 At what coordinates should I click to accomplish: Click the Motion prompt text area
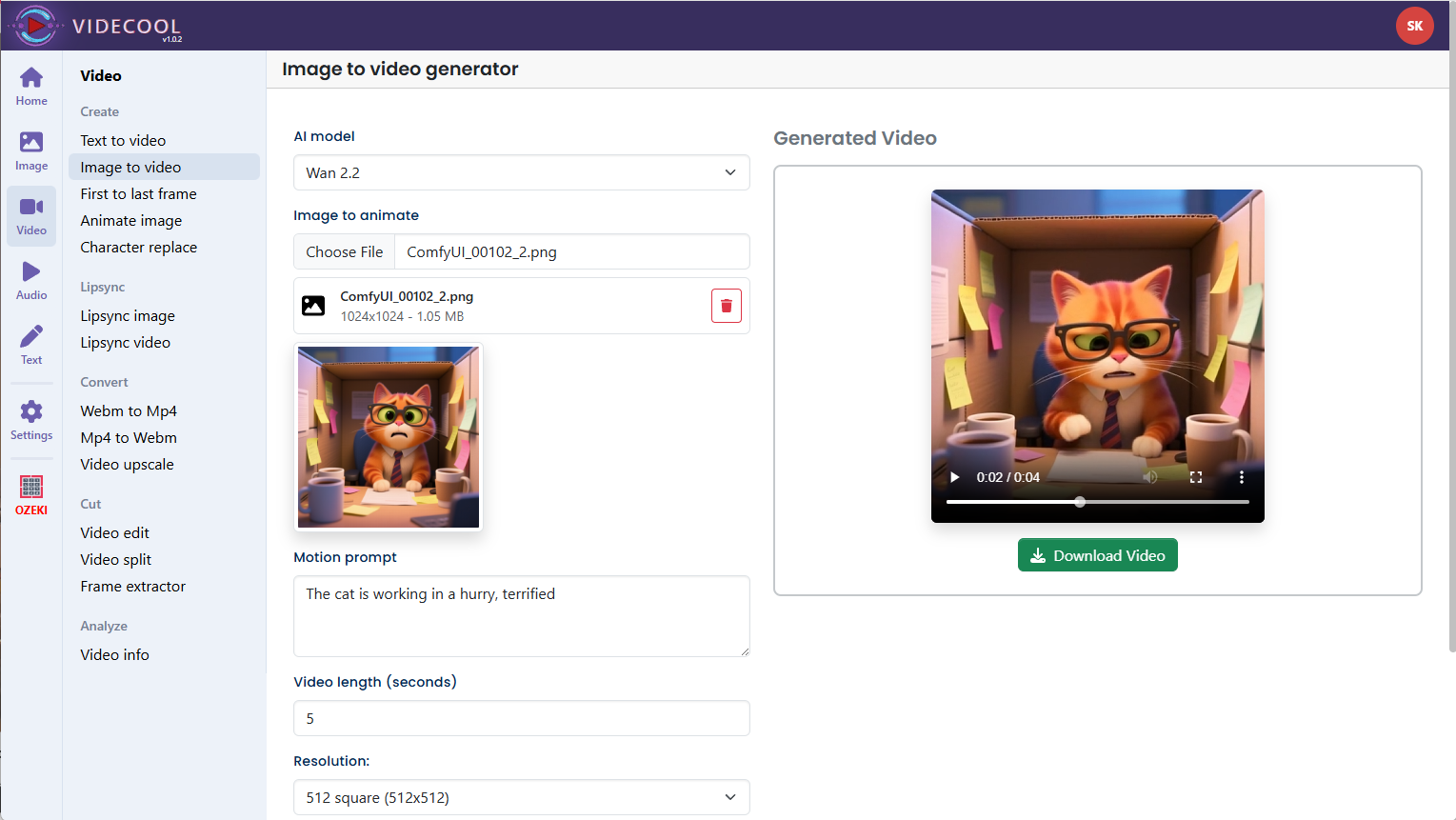point(521,615)
